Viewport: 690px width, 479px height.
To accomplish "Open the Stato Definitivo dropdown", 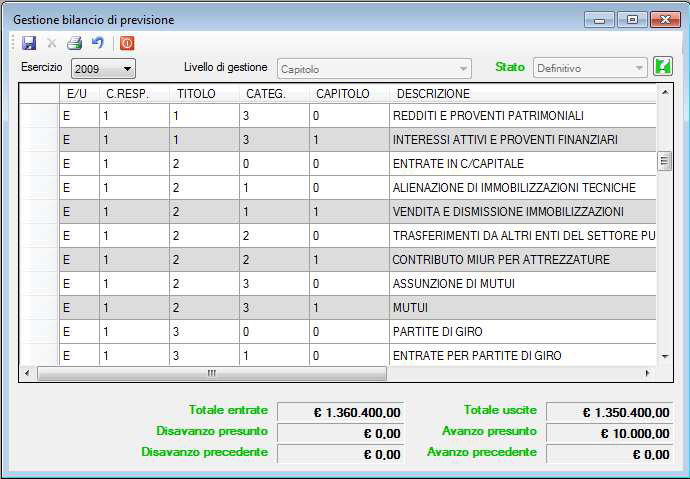I will [x=590, y=68].
